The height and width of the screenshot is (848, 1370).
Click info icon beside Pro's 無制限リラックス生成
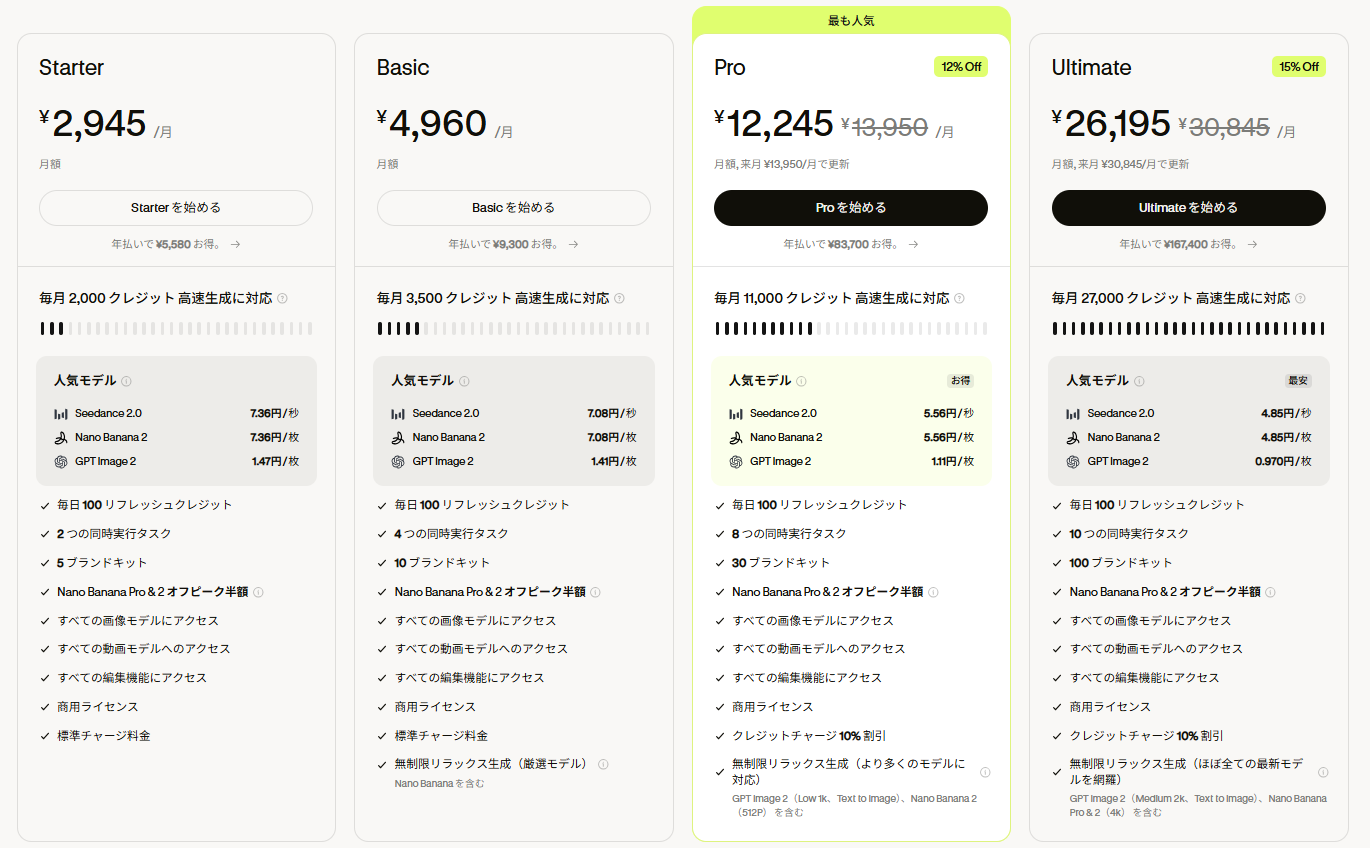[985, 772]
